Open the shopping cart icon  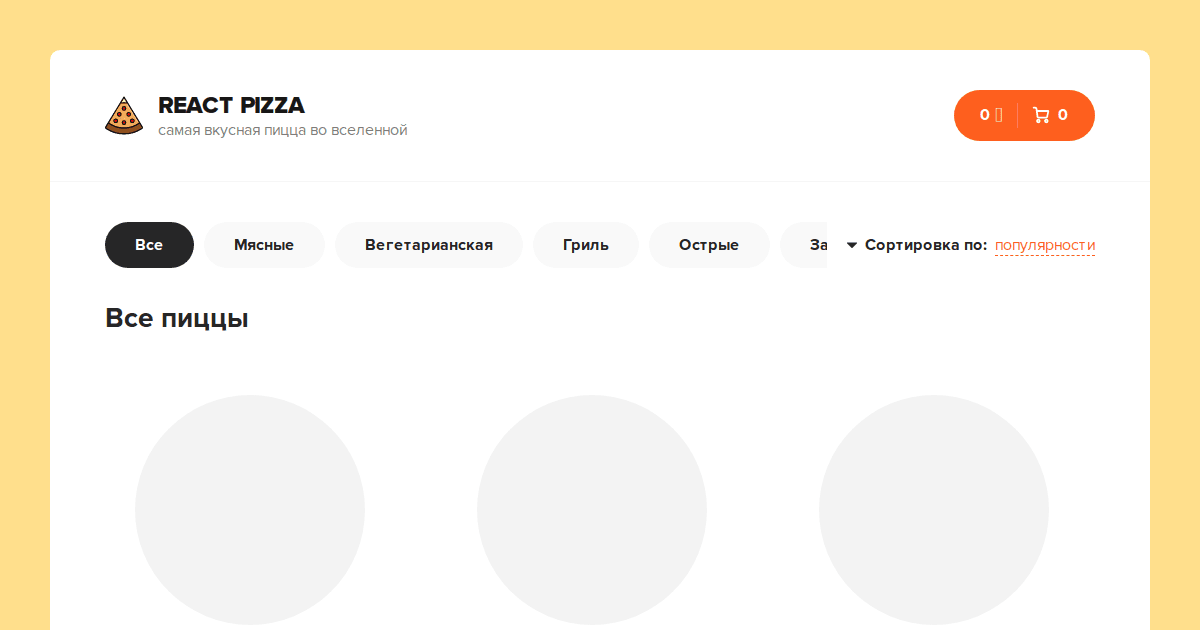click(x=1041, y=115)
